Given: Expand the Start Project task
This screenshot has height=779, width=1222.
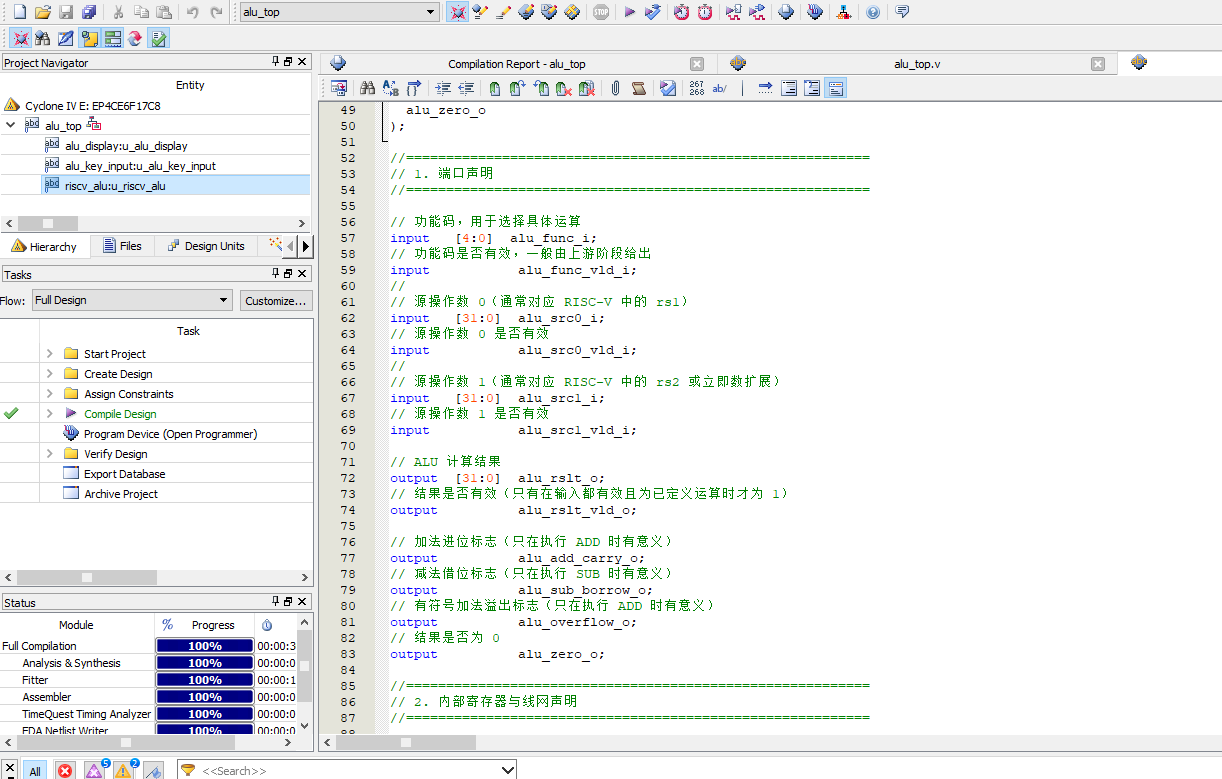Looking at the screenshot, I should 50,354.
